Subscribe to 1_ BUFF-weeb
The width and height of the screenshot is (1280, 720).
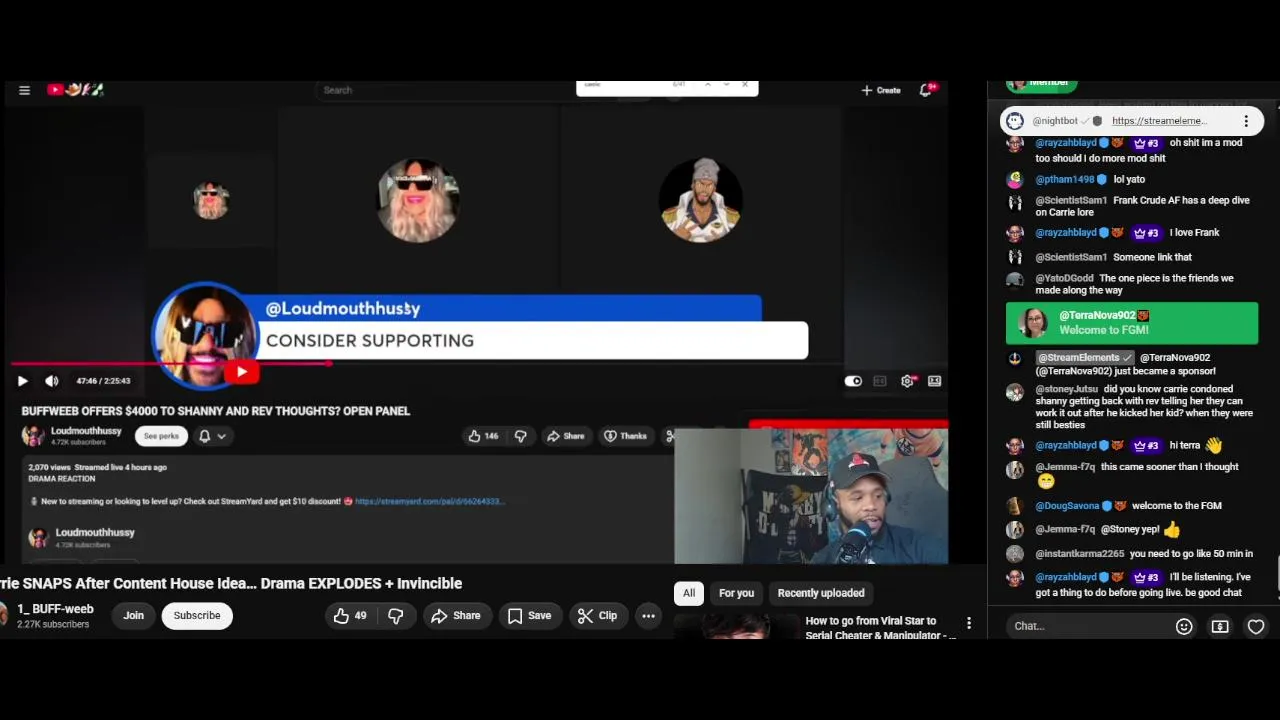click(197, 616)
